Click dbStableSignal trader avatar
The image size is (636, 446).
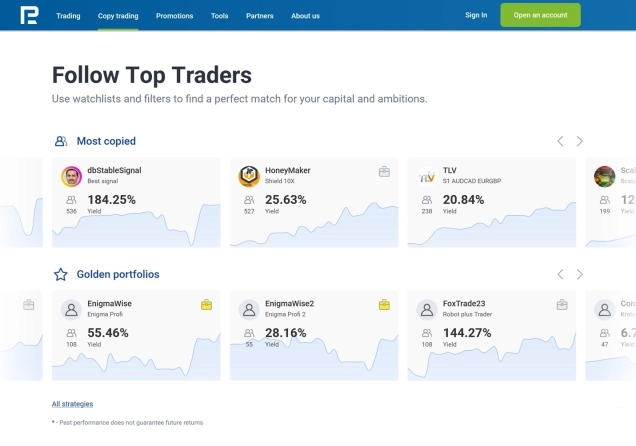coord(71,176)
